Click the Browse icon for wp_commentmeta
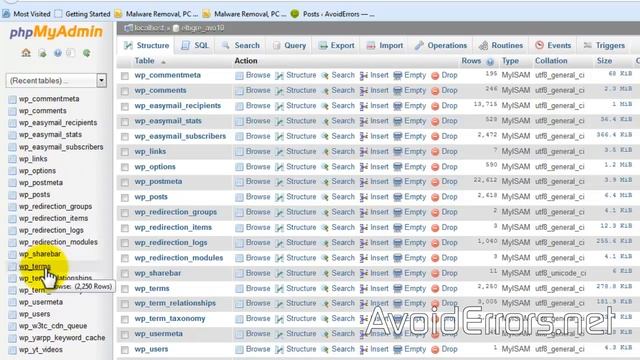640x360 pixels. tap(240, 76)
